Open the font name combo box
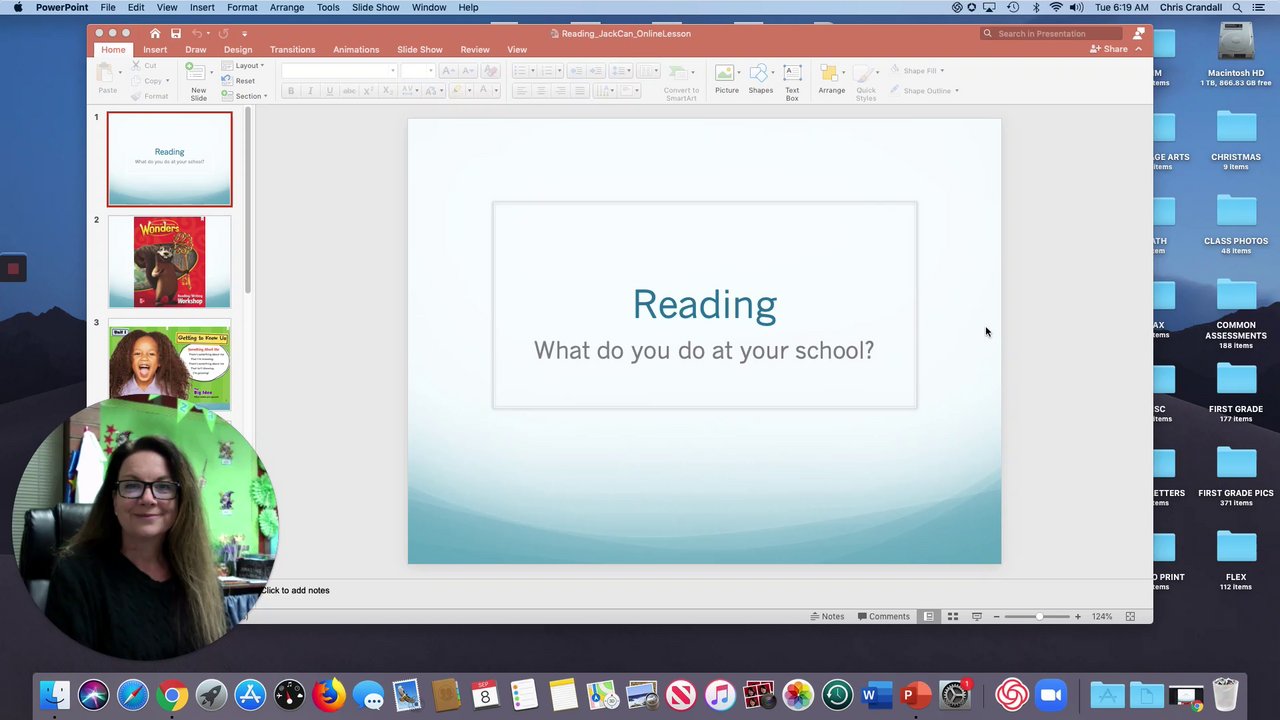 (x=339, y=71)
